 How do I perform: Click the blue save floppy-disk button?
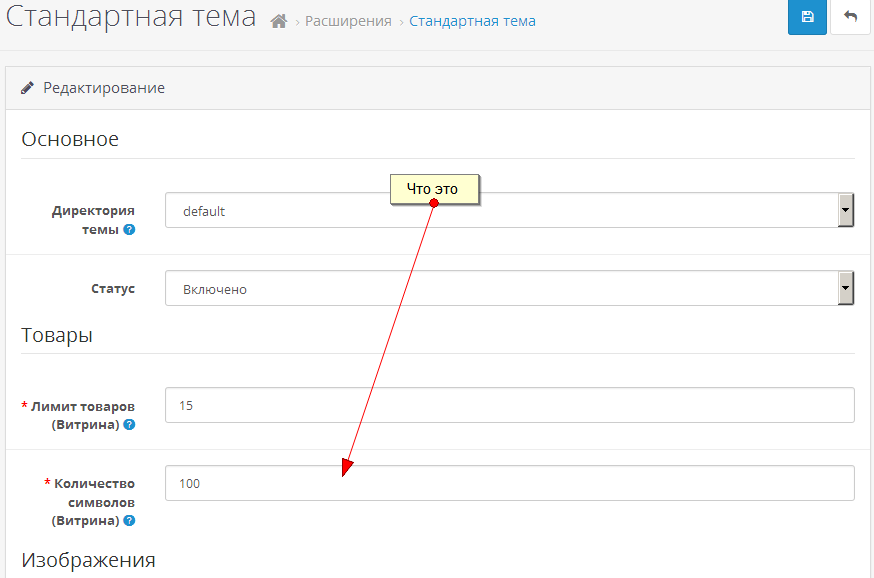(x=807, y=17)
